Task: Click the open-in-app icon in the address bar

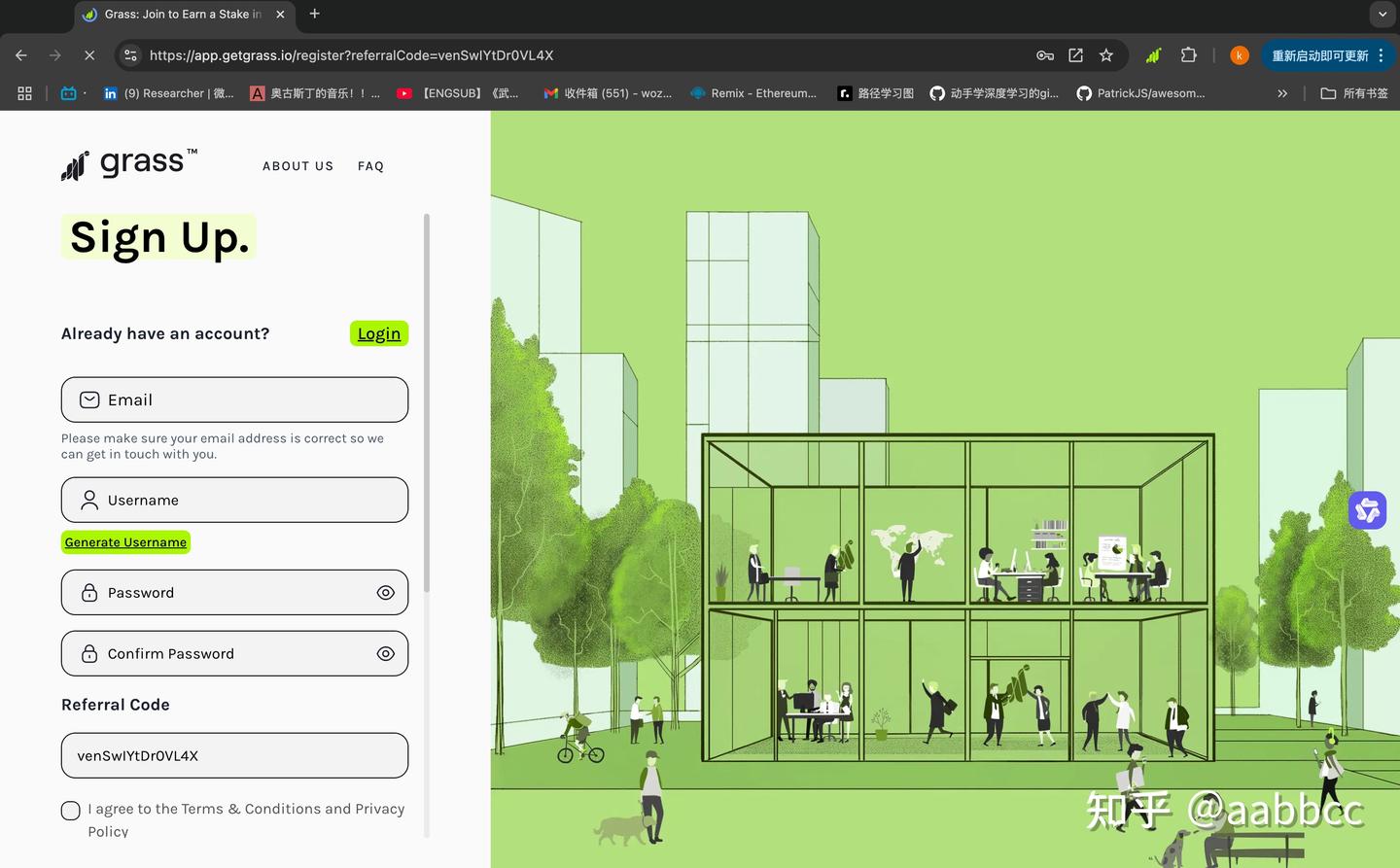Action: (x=1075, y=55)
